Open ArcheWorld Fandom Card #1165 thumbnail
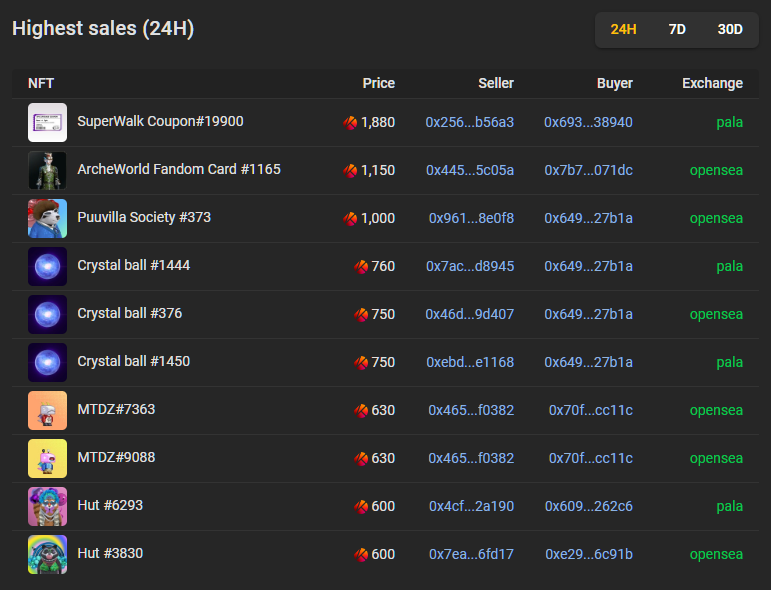771x590 pixels. tap(47, 171)
